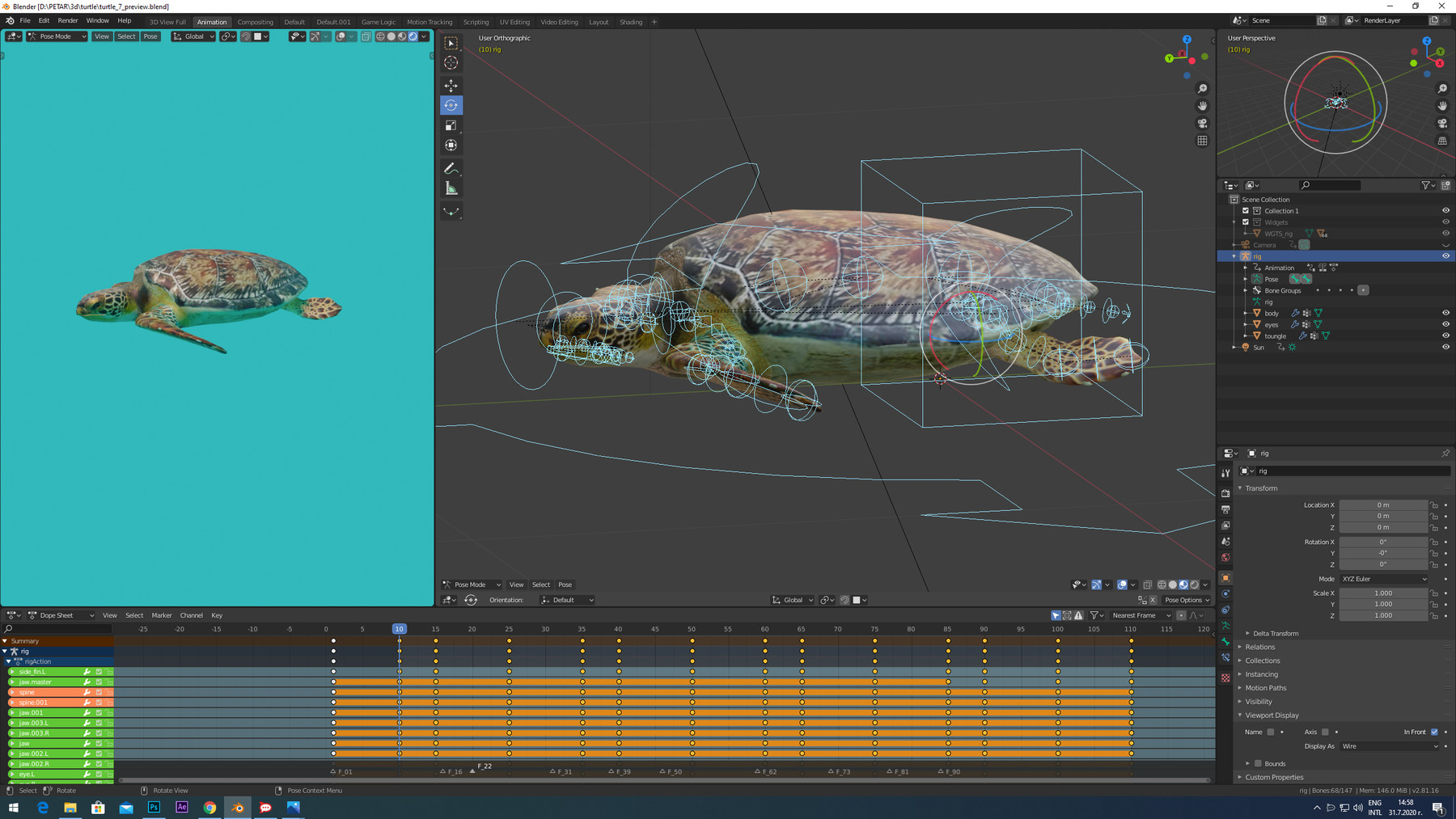Activate the Scale tool

[451, 125]
